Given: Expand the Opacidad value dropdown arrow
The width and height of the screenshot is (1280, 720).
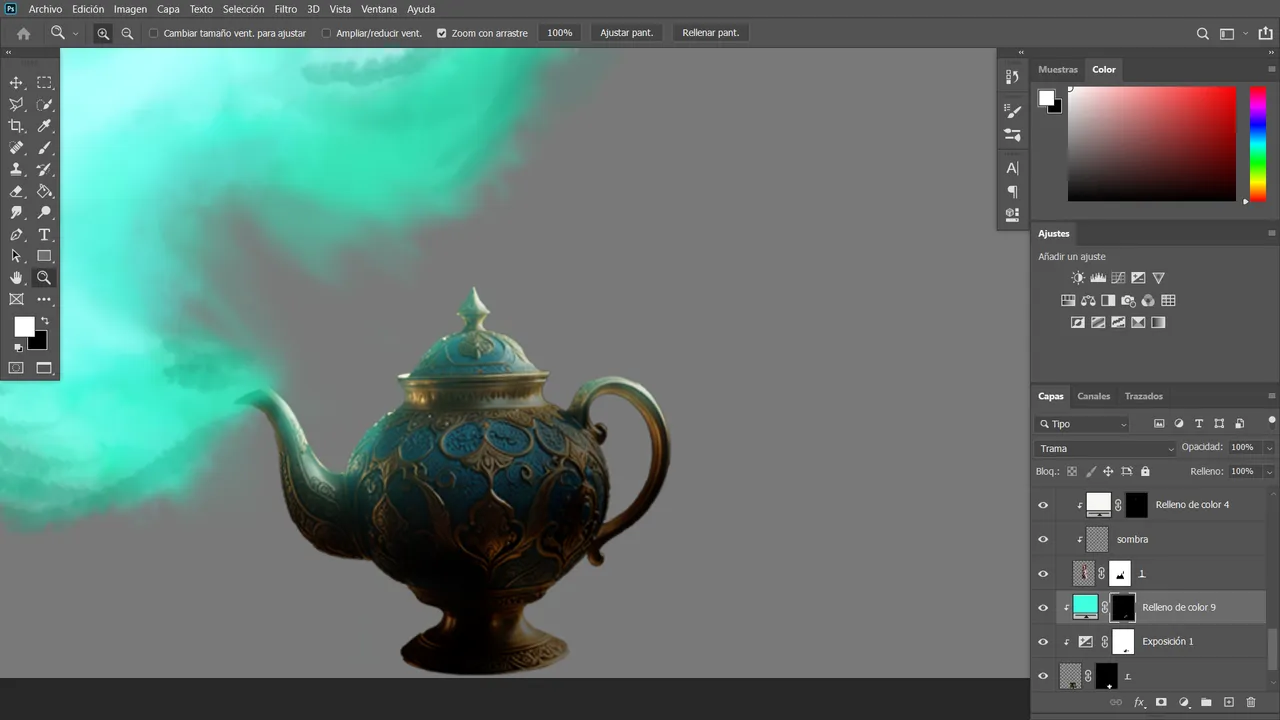Looking at the screenshot, I should pos(1269,448).
